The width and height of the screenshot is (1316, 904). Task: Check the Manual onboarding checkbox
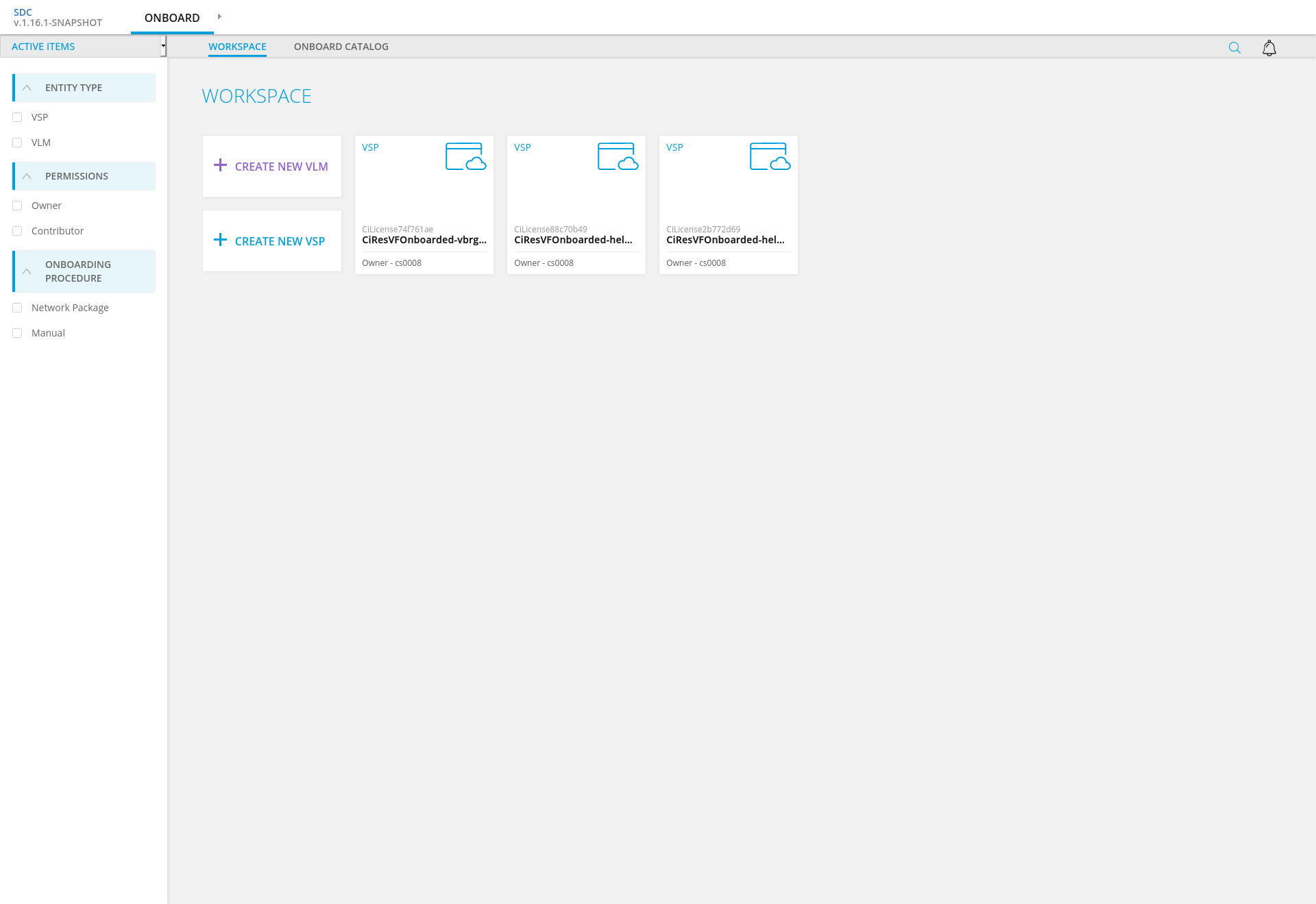(17, 333)
